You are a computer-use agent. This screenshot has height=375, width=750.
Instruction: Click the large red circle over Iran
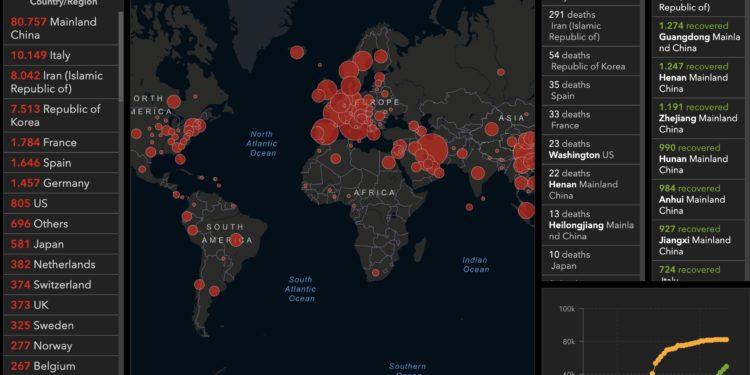(x=432, y=149)
